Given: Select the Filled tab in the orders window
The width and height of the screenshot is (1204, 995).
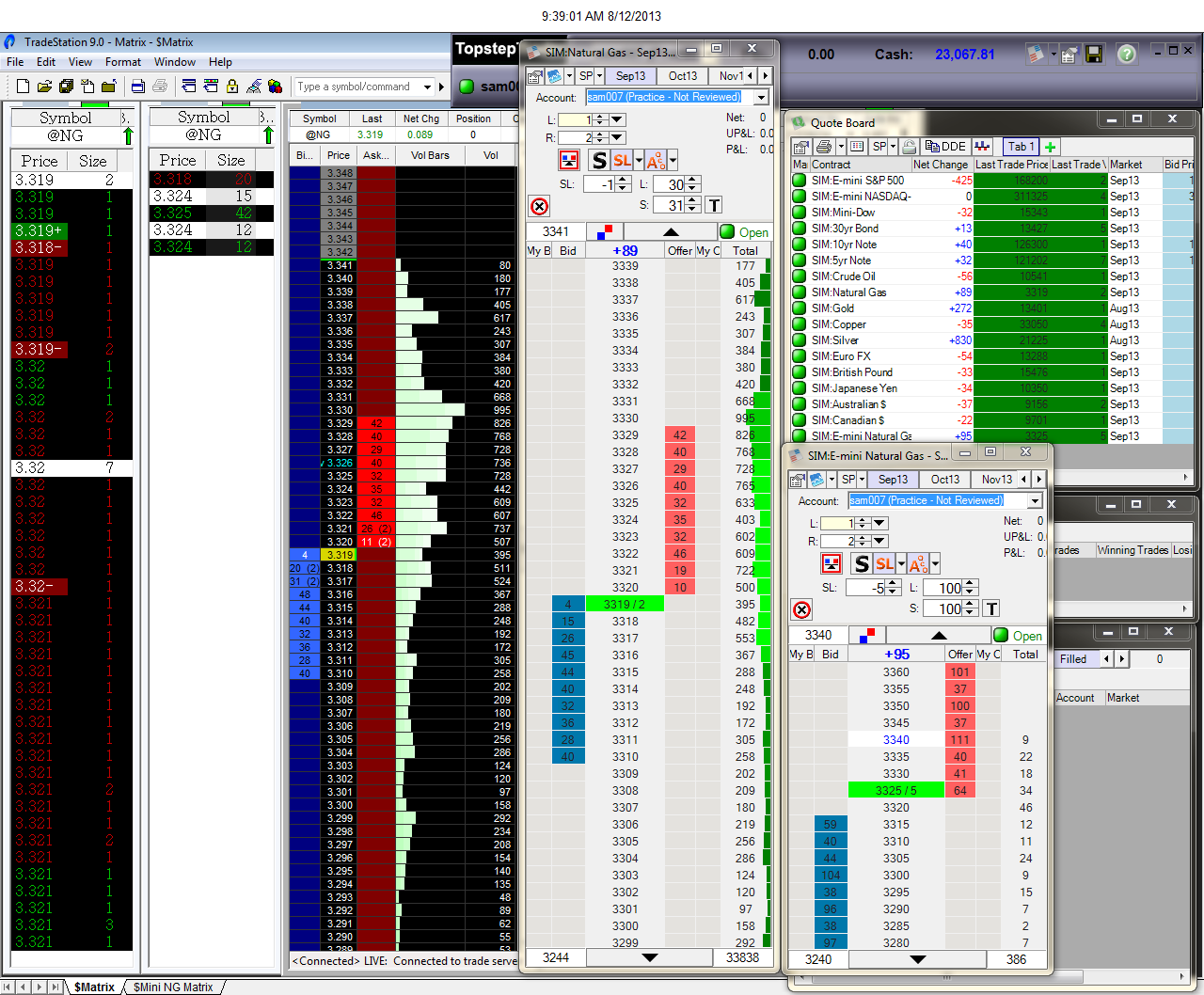Looking at the screenshot, I should point(1073,659).
